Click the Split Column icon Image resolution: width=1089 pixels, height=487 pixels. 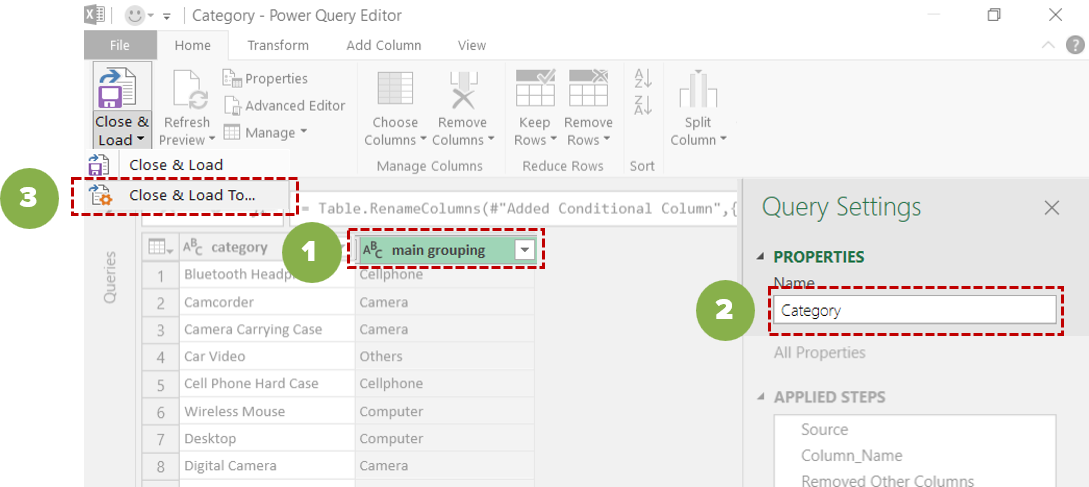tap(698, 89)
